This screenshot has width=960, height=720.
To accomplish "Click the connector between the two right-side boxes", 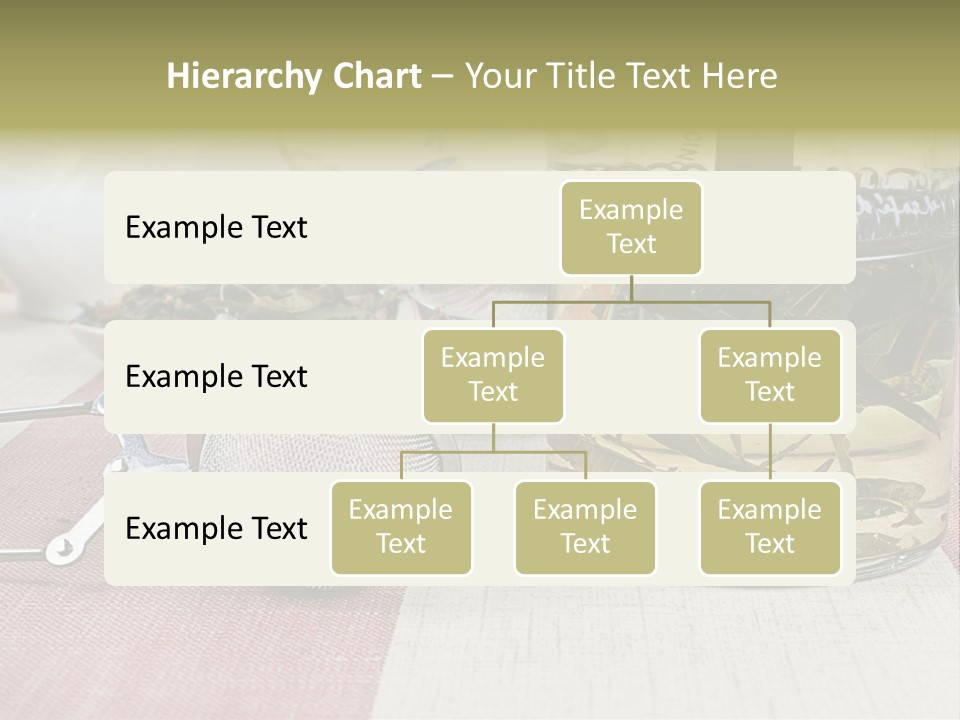I will pyautogui.click(x=770, y=452).
